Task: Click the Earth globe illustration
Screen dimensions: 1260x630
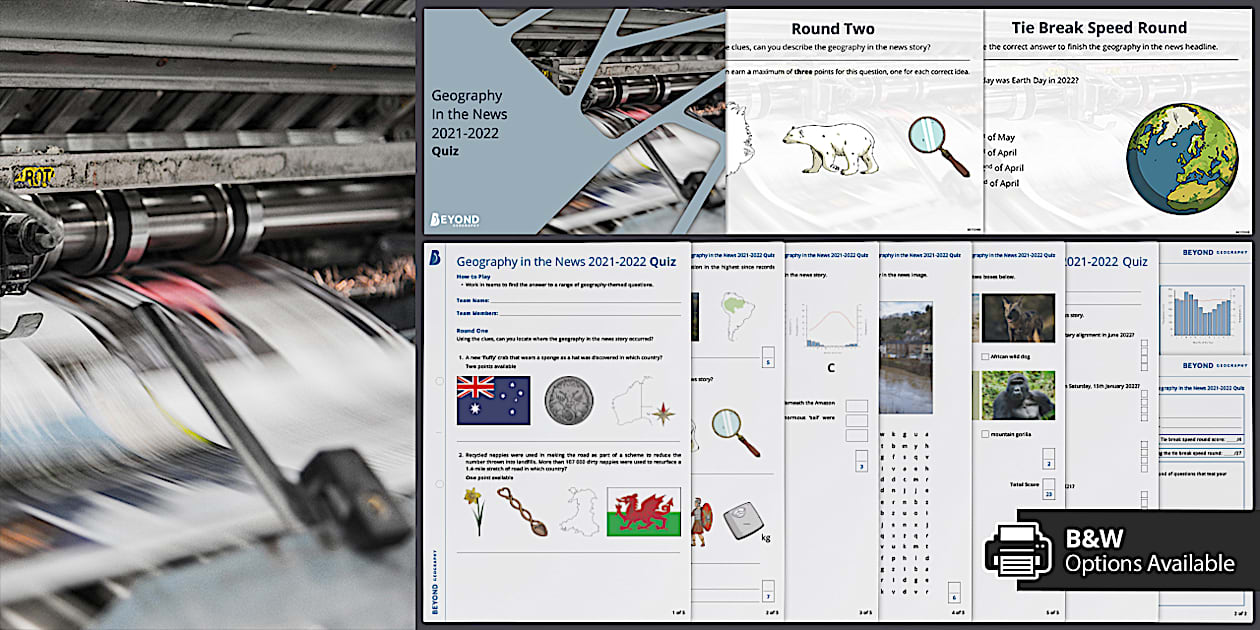Action: point(1181,160)
